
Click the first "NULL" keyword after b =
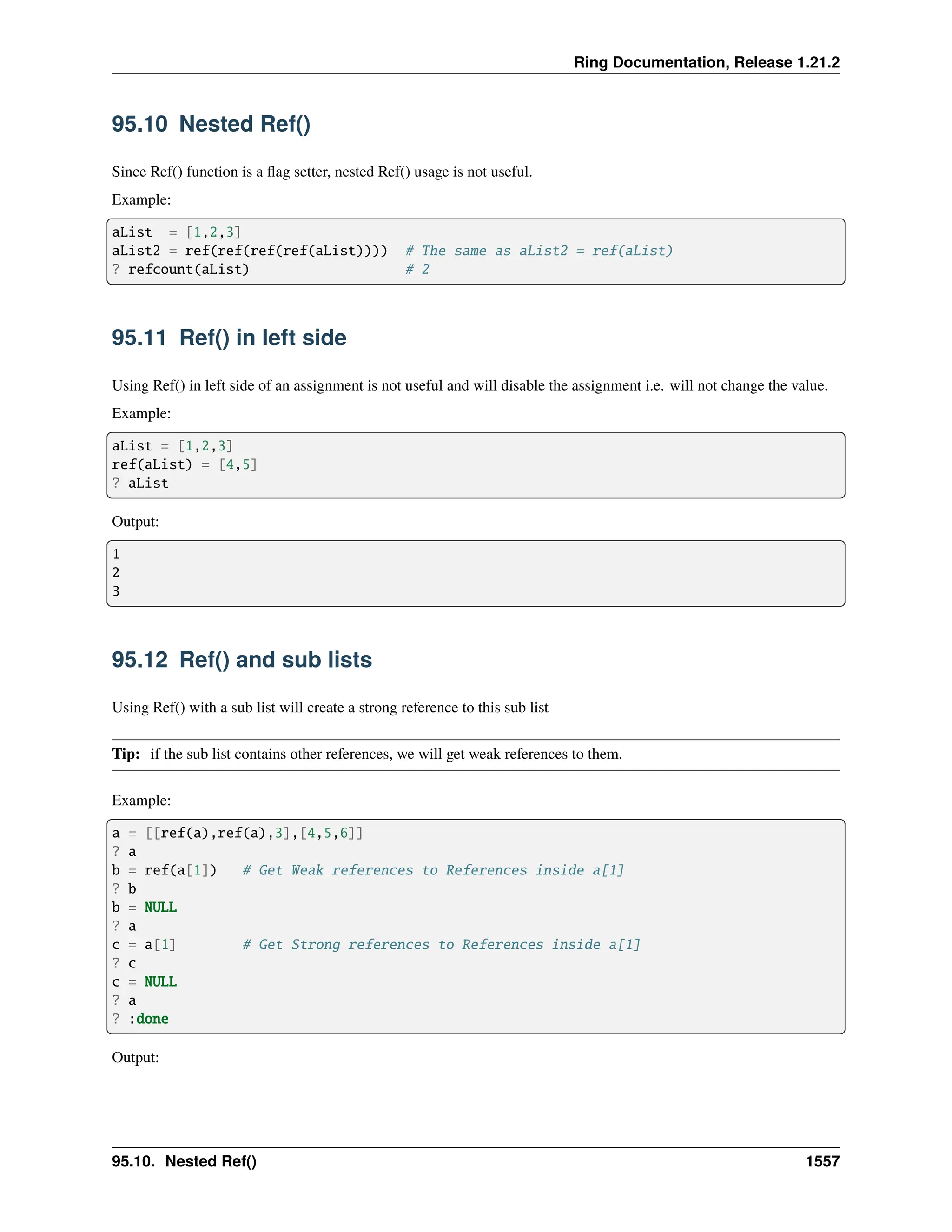(x=160, y=907)
